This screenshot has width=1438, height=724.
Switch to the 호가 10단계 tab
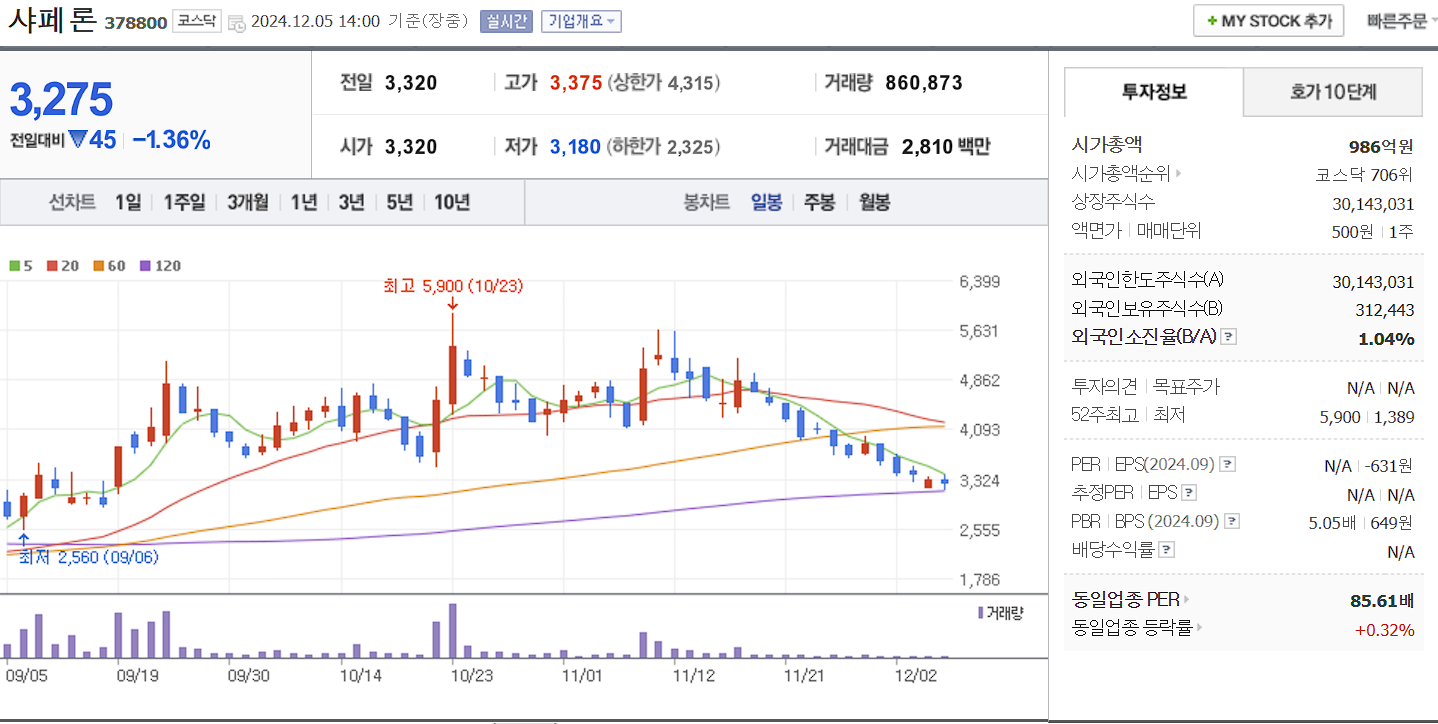coord(1332,91)
